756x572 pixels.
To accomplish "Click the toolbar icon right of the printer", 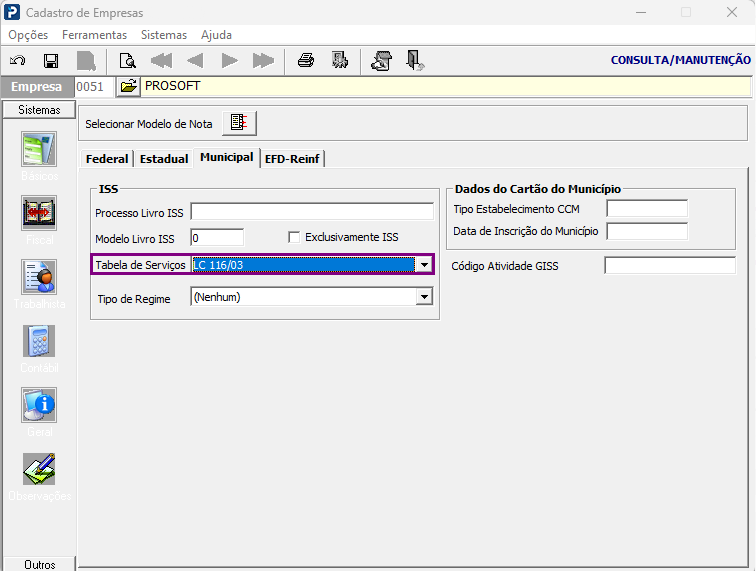I will click(x=340, y=60).
